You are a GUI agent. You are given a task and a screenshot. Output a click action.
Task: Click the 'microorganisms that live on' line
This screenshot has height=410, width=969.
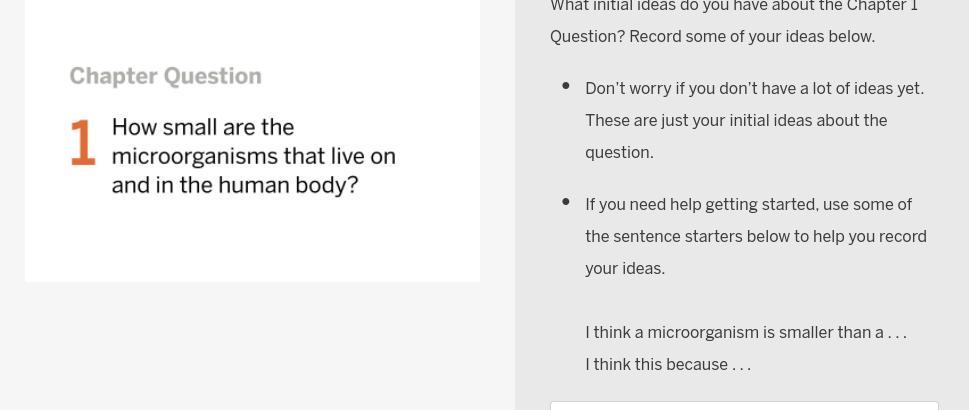[x=254, y=157]
